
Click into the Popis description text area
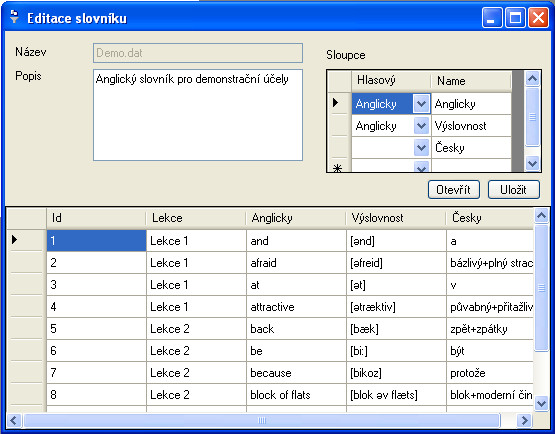pyautogui.click(x=198, y=115)
